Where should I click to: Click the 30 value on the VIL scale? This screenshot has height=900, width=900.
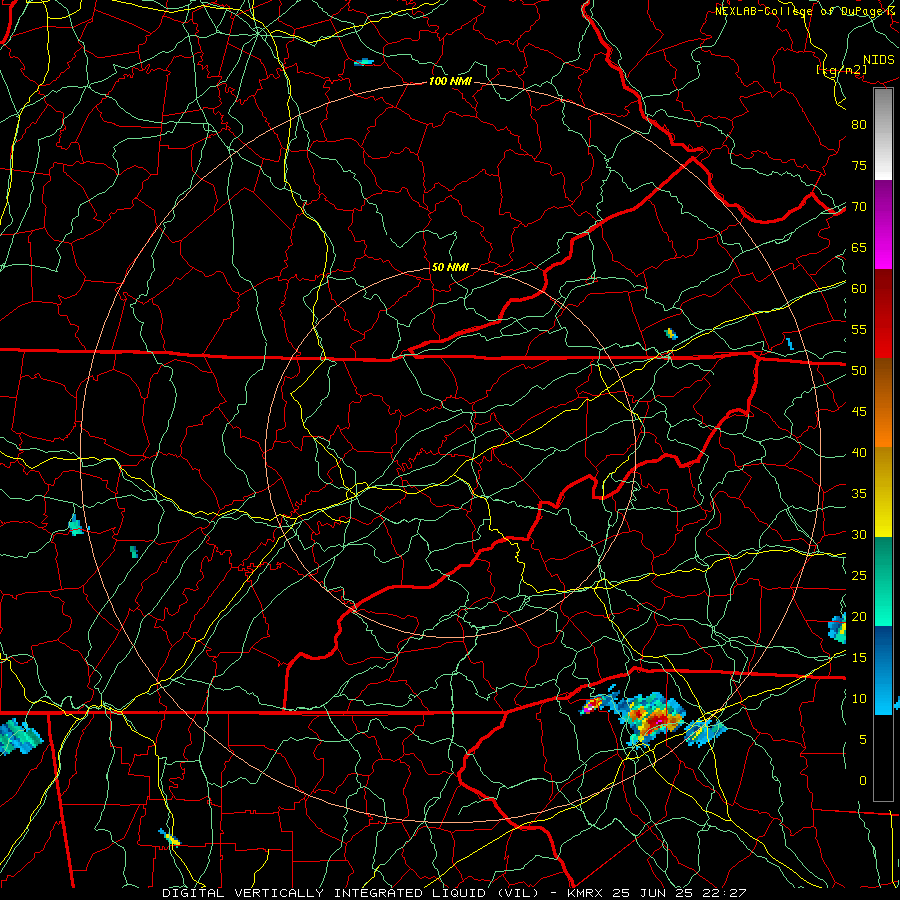pos(859,535)
